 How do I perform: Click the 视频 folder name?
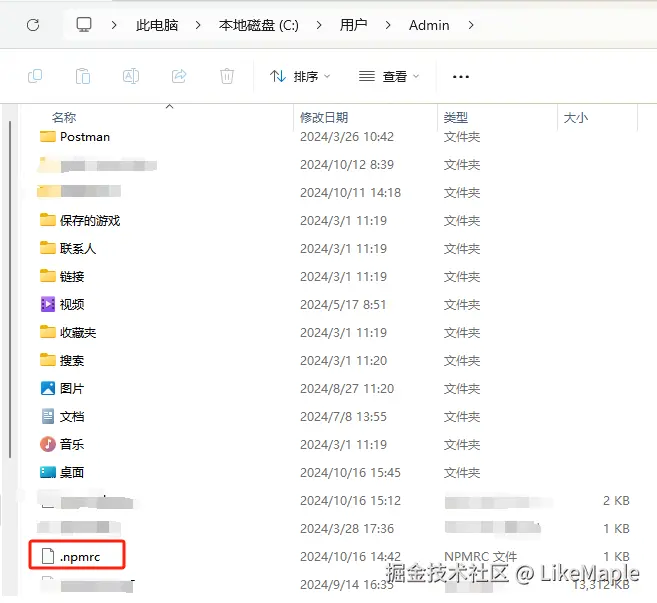point(72,305)
